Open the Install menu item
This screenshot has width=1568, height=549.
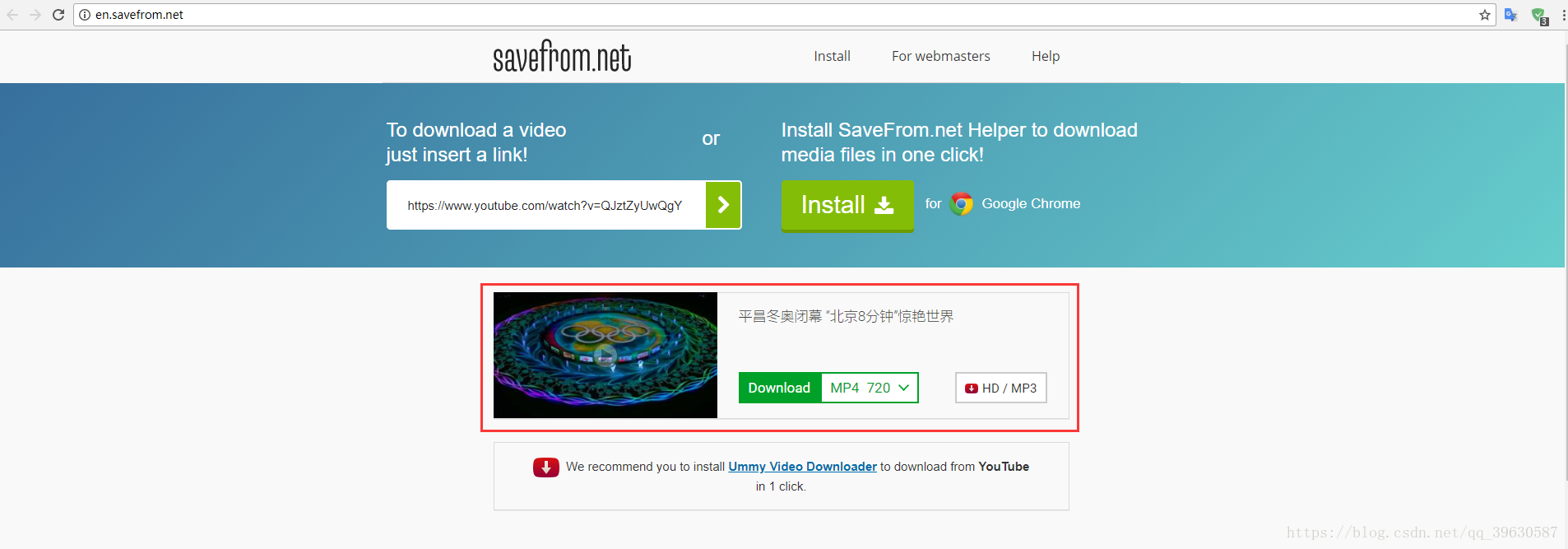832,56
